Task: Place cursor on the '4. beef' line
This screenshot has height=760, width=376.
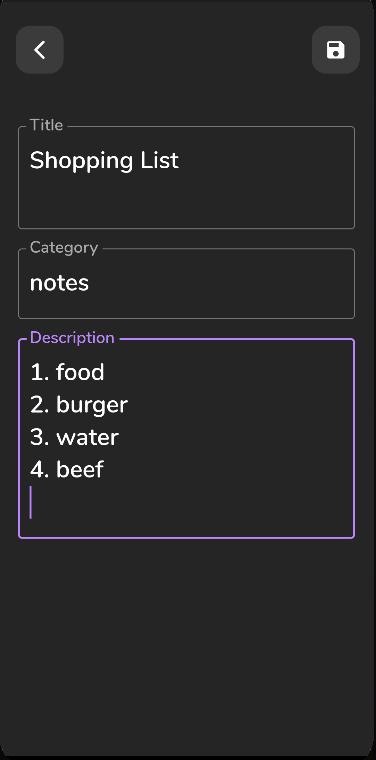Action: (x=67, y=470)
